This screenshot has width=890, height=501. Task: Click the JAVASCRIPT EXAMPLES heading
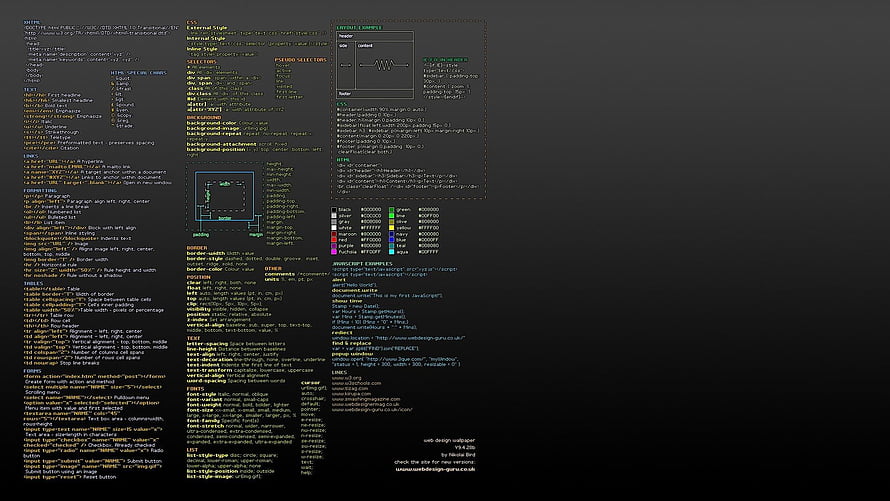tap(362, 264)
